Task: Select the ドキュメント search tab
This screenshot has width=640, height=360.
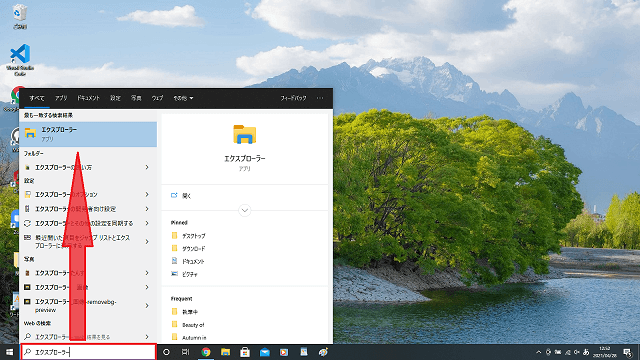Action: pyautogui.click(x=89, y=98)
